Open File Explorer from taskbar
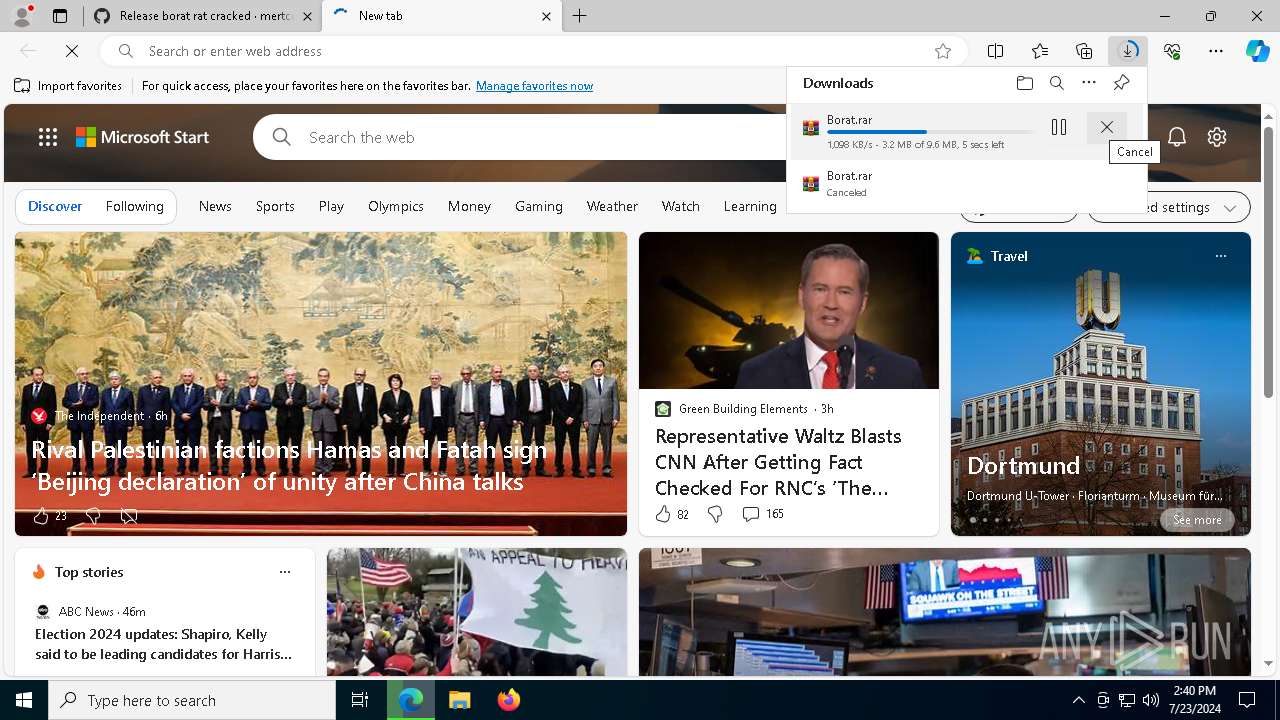The width and height of the screenshot is (1280, 720). click(459, 700)
